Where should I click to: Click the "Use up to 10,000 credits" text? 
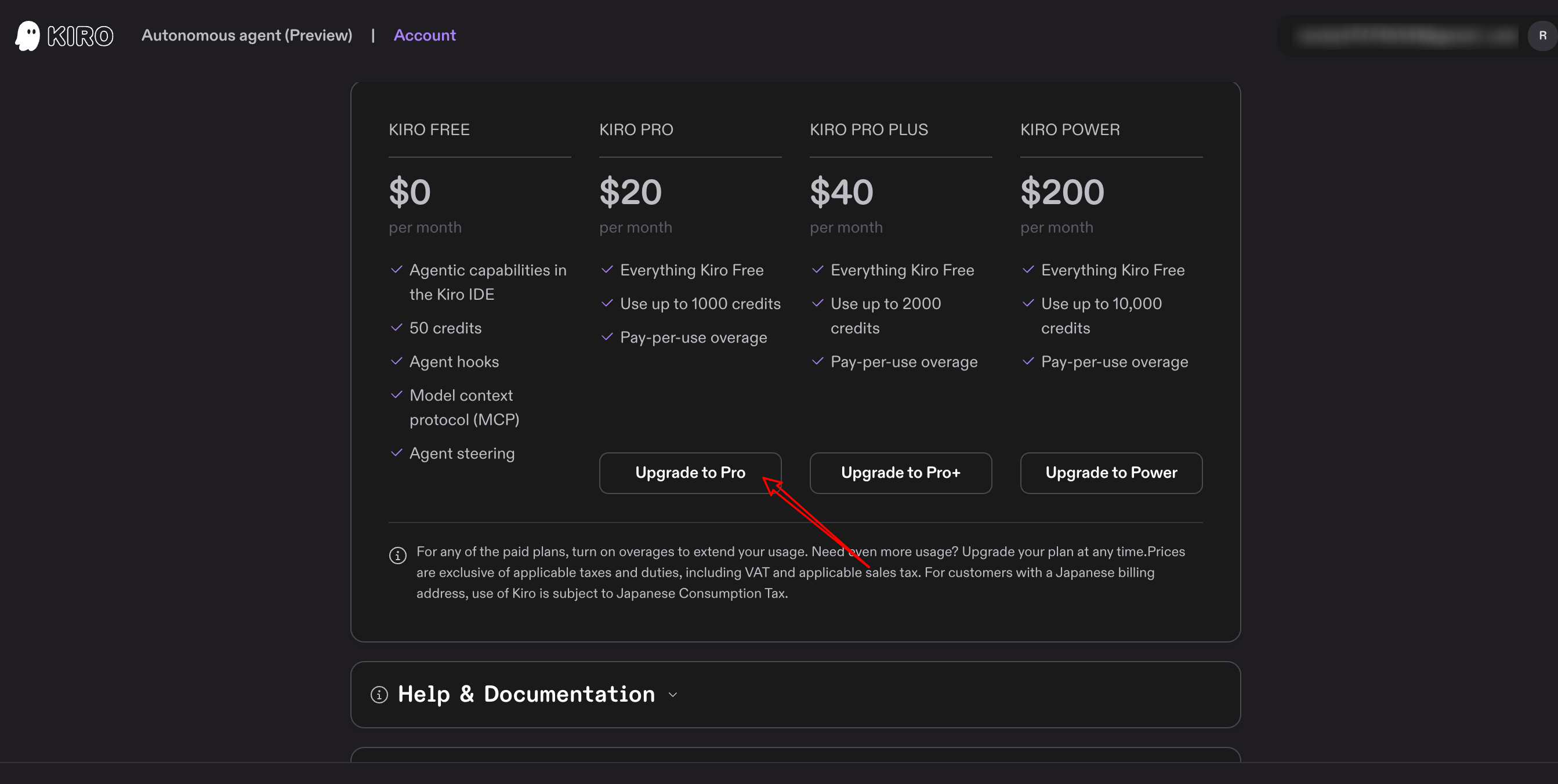point(1102,316)
